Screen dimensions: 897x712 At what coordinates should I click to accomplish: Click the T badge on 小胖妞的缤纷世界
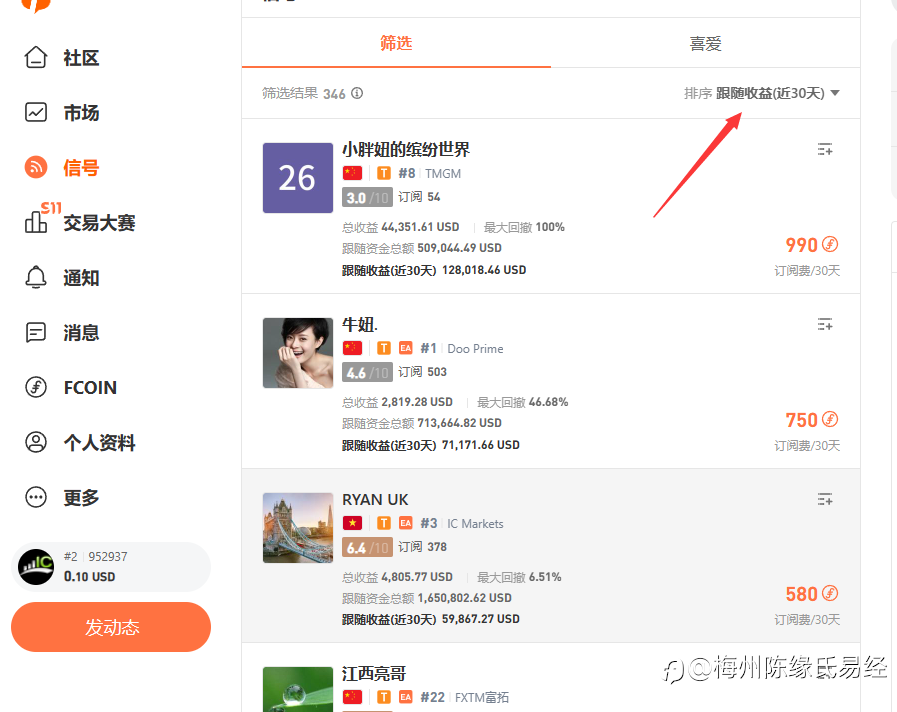coord(384,173)
